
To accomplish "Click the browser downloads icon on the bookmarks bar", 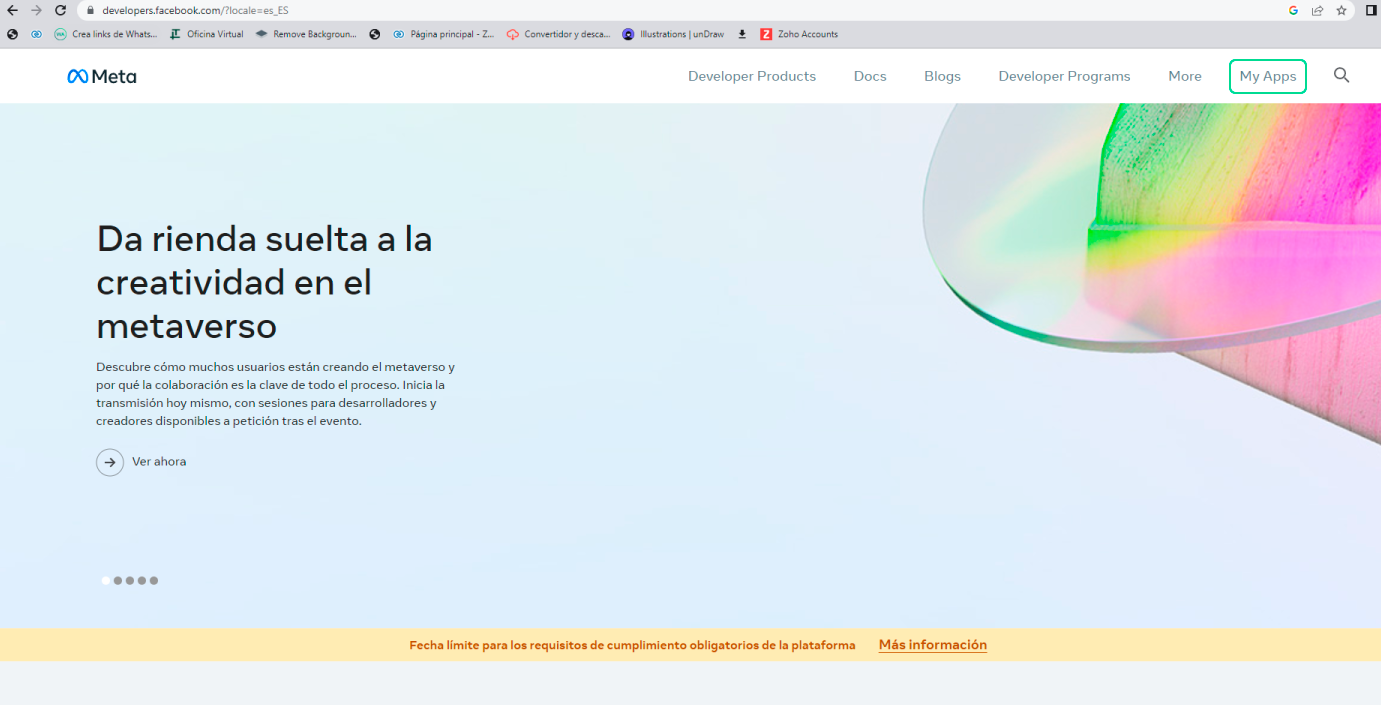I will (741, 33).
